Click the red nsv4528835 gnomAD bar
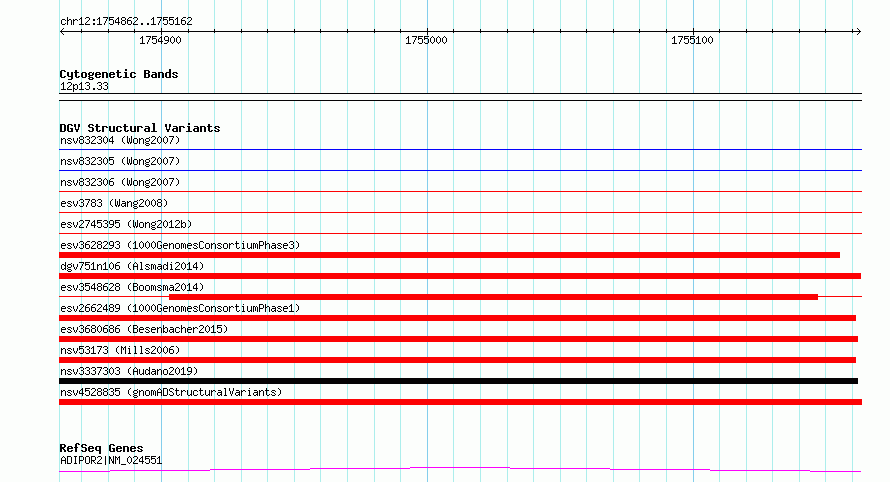Image resolution: width=890 pixels, height=482 pixels. [460, 402]
